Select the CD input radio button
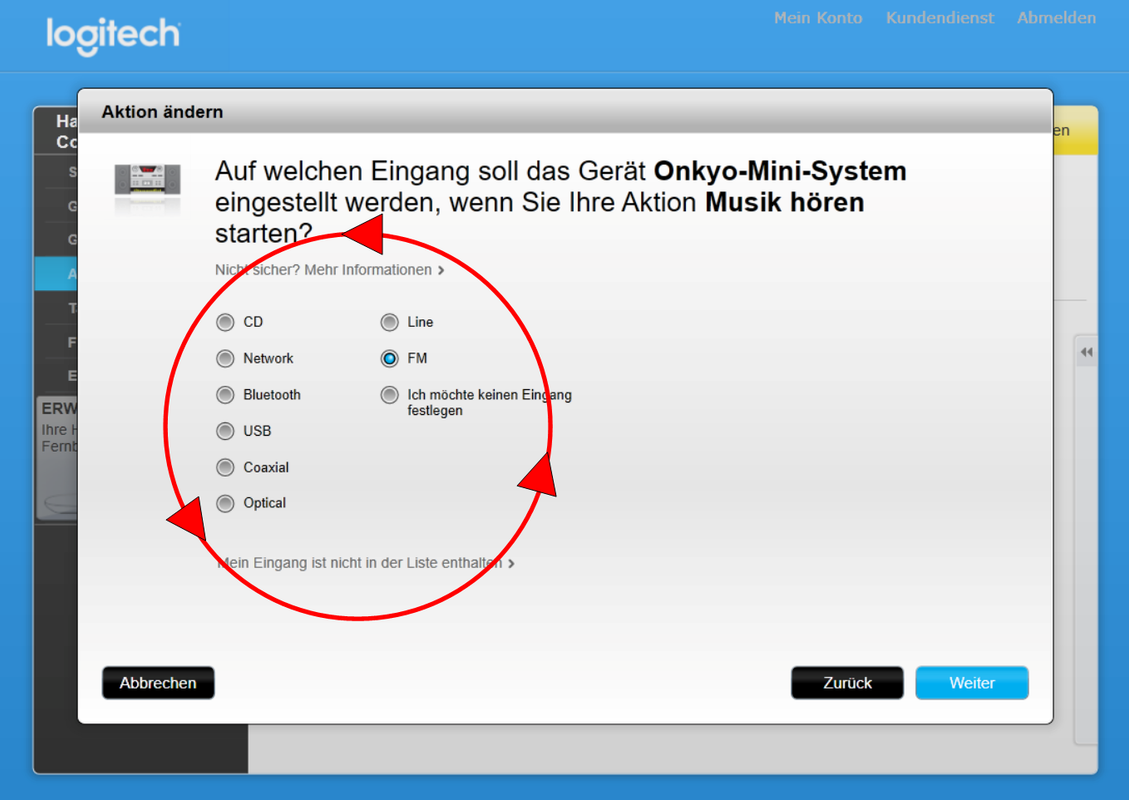Screen dimensions: 1129x800 pos(225,322)
